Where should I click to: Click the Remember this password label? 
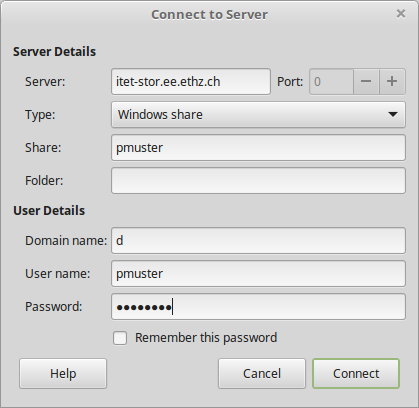tap(206, 338)
